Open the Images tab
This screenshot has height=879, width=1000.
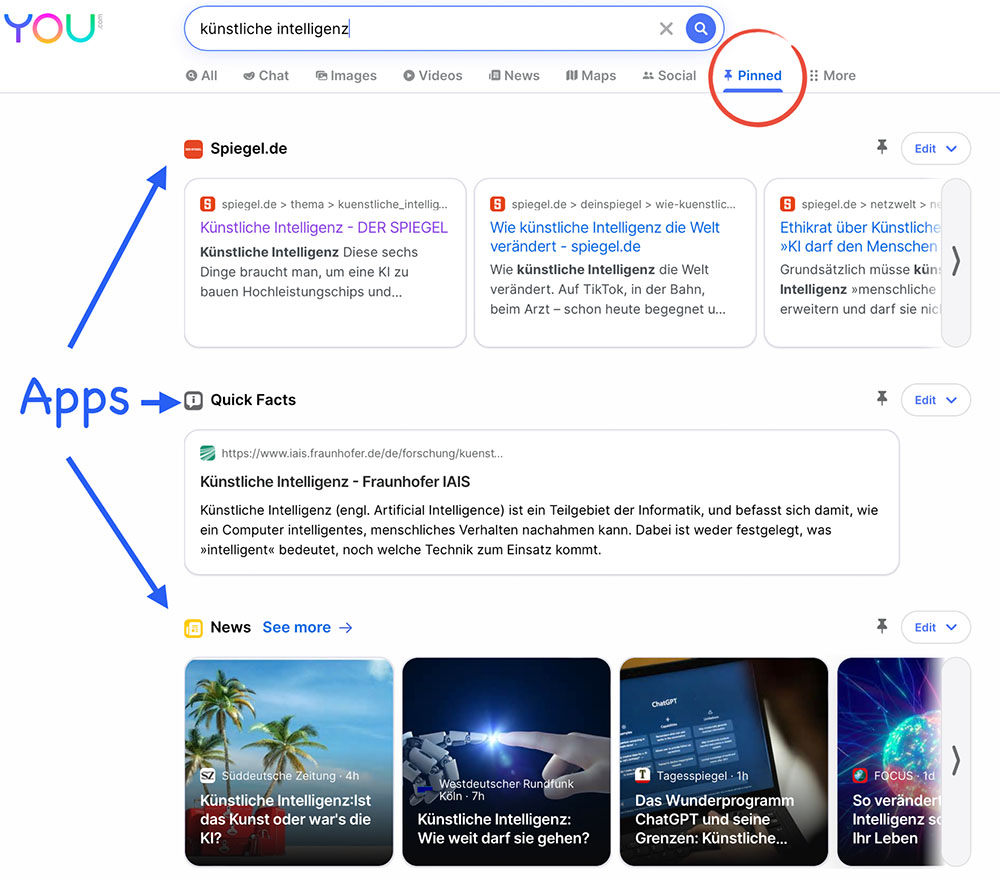[x=346, y=75]
